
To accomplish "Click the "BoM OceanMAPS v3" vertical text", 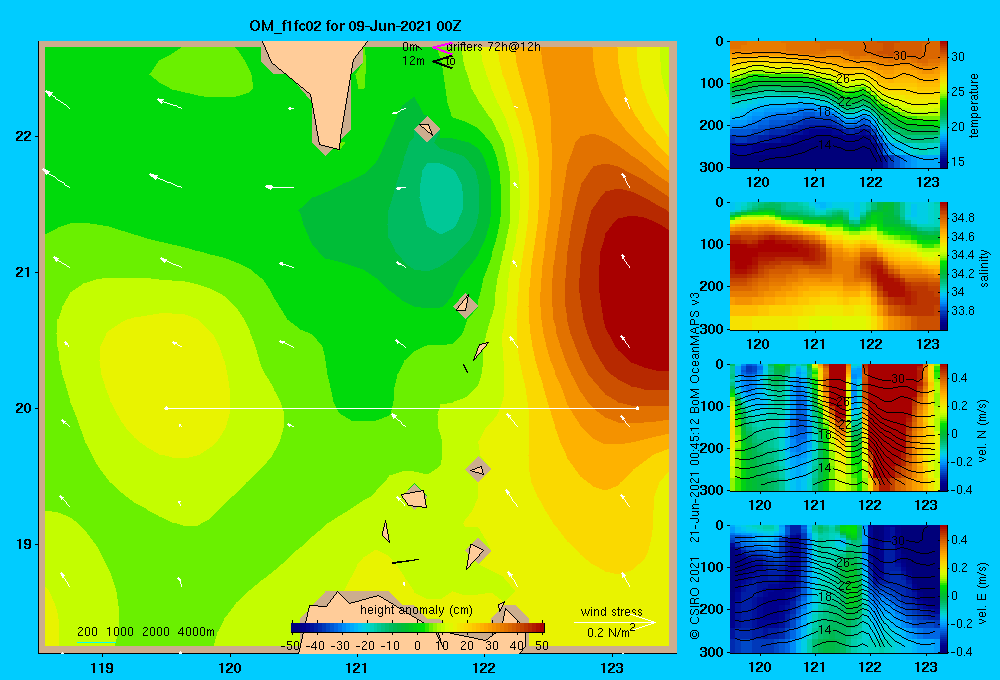I will pos(695,354).
